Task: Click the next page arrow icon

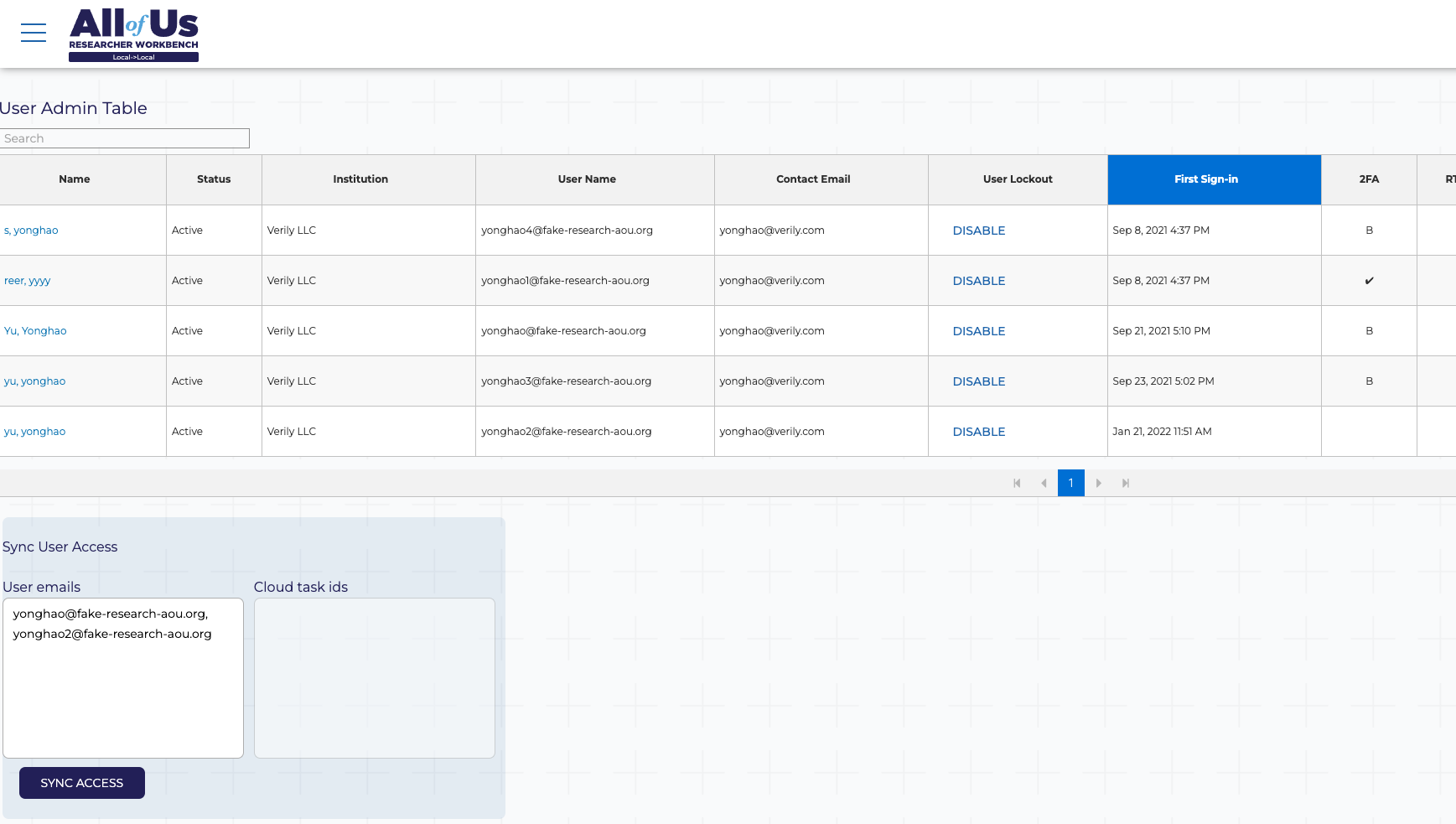Action: tap(1098, 483)
